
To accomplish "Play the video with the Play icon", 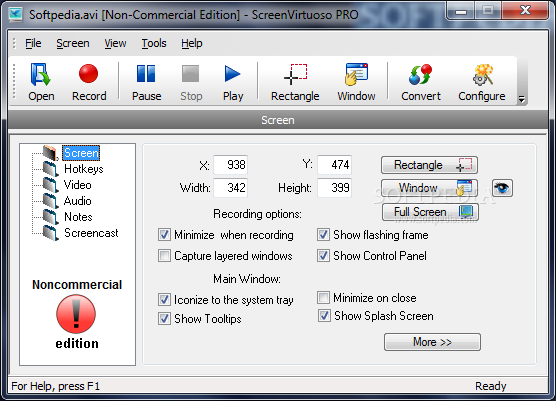I will (233, 82).
